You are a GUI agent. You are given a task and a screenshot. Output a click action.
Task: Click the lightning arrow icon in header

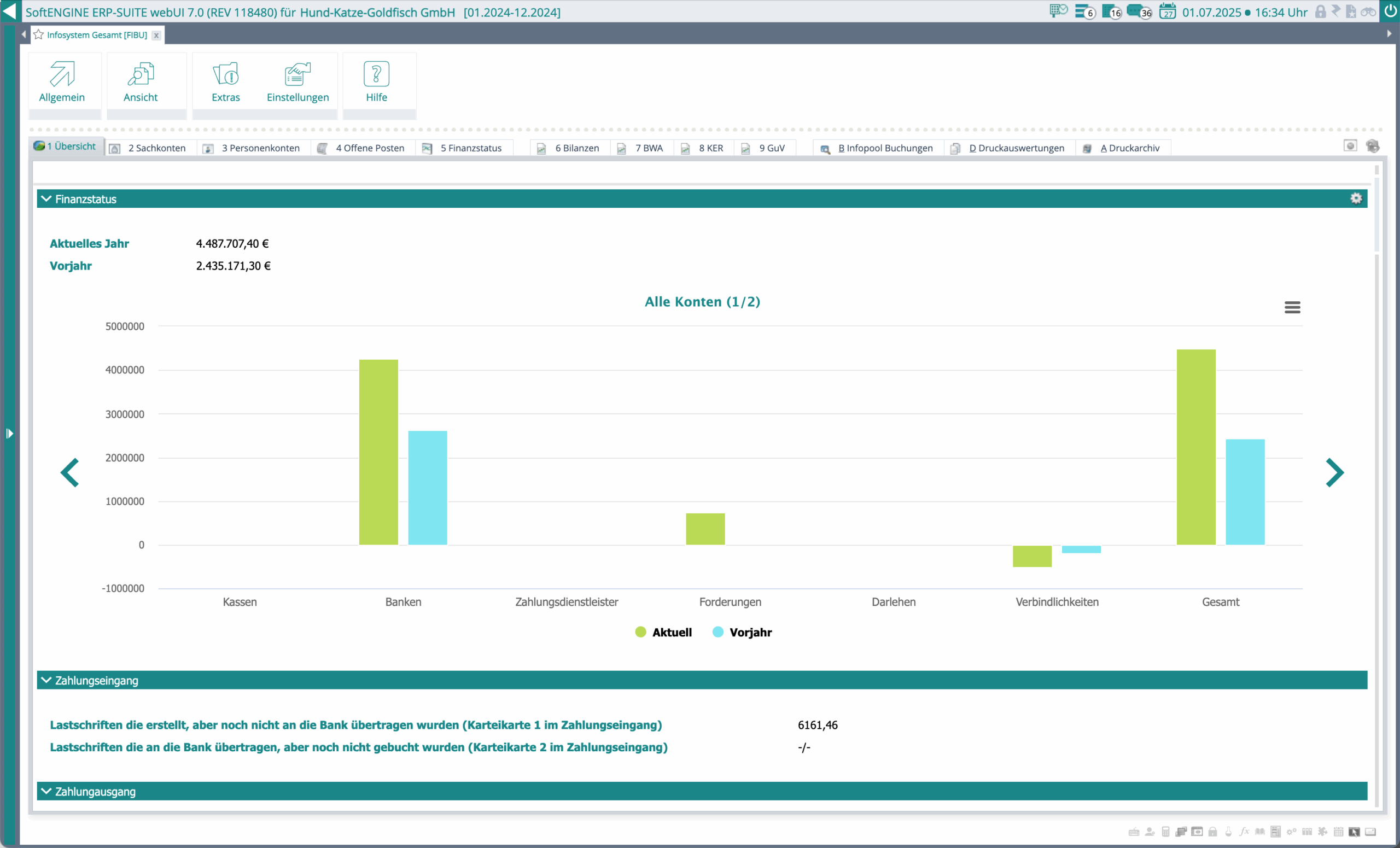(1336, 11)
